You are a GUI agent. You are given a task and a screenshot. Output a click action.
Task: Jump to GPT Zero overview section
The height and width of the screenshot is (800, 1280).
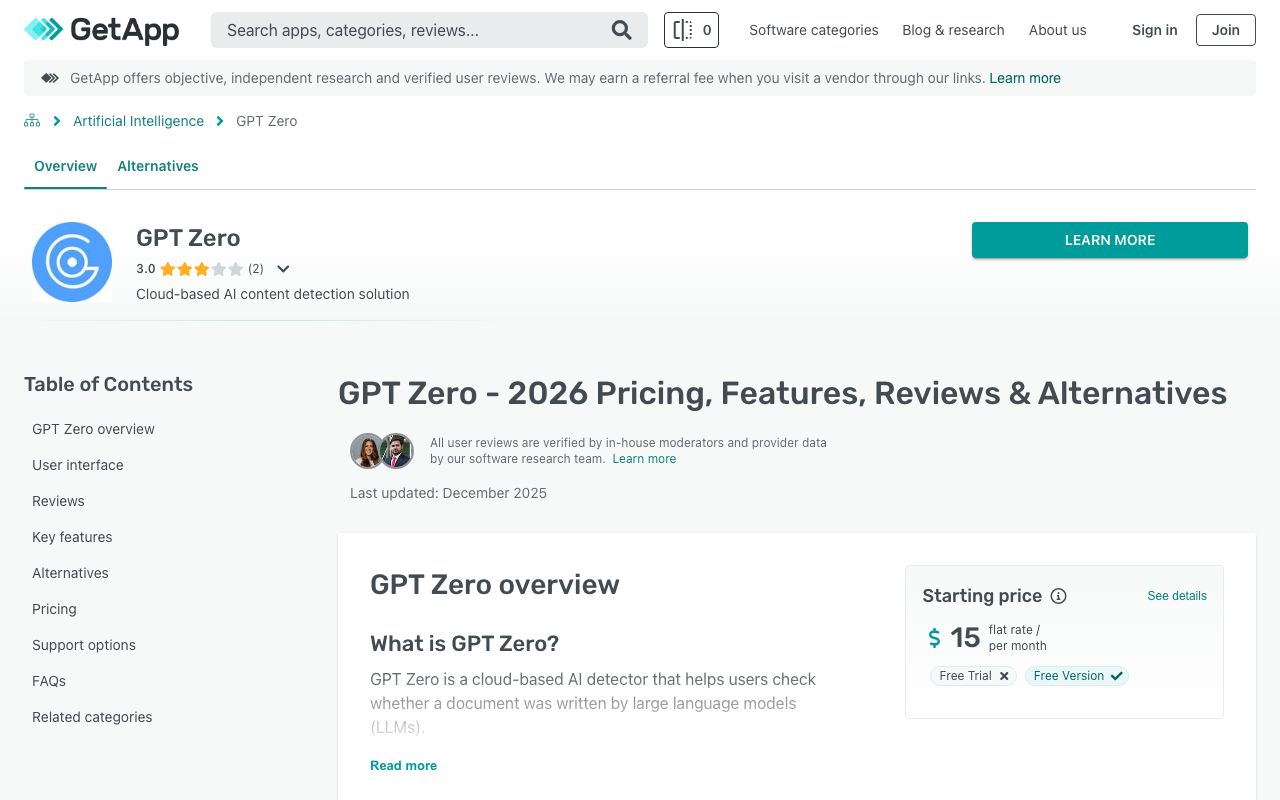[x=93, y=429]
